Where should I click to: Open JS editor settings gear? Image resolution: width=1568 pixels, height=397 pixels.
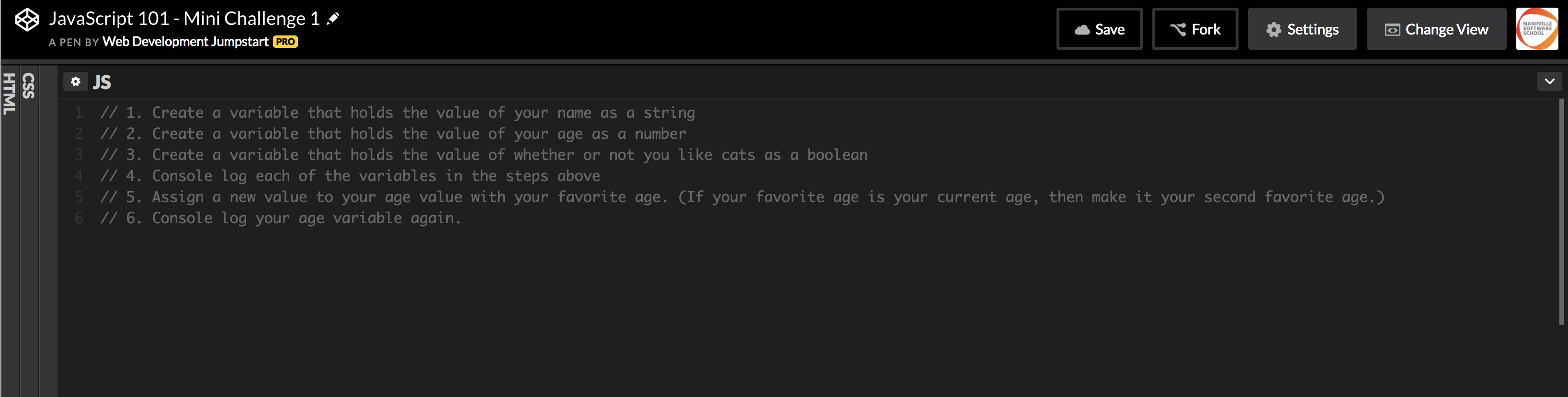tap(76, 81)
